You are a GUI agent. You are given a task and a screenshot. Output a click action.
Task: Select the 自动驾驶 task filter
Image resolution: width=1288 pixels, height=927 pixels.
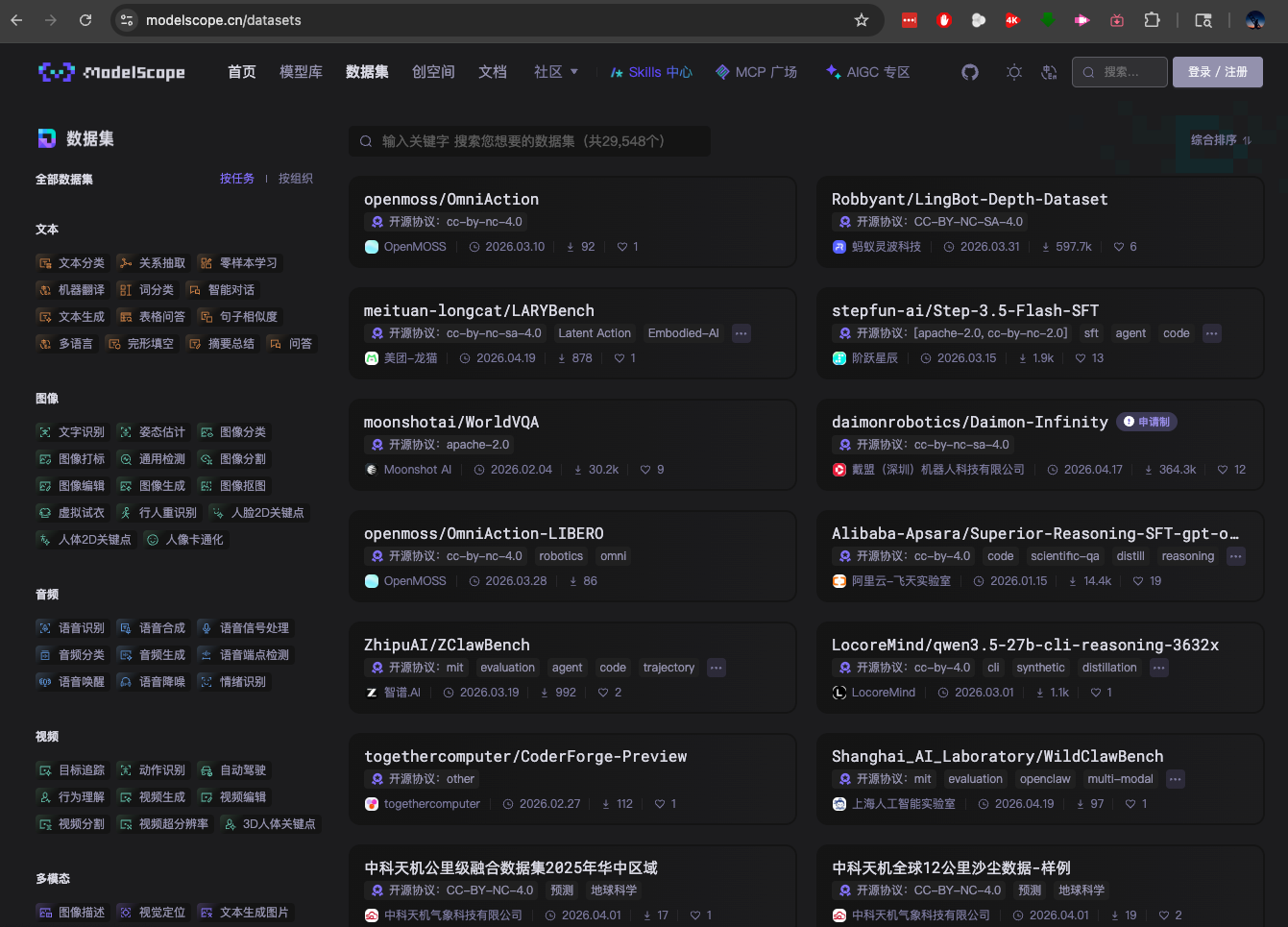[x=232, y=770]
